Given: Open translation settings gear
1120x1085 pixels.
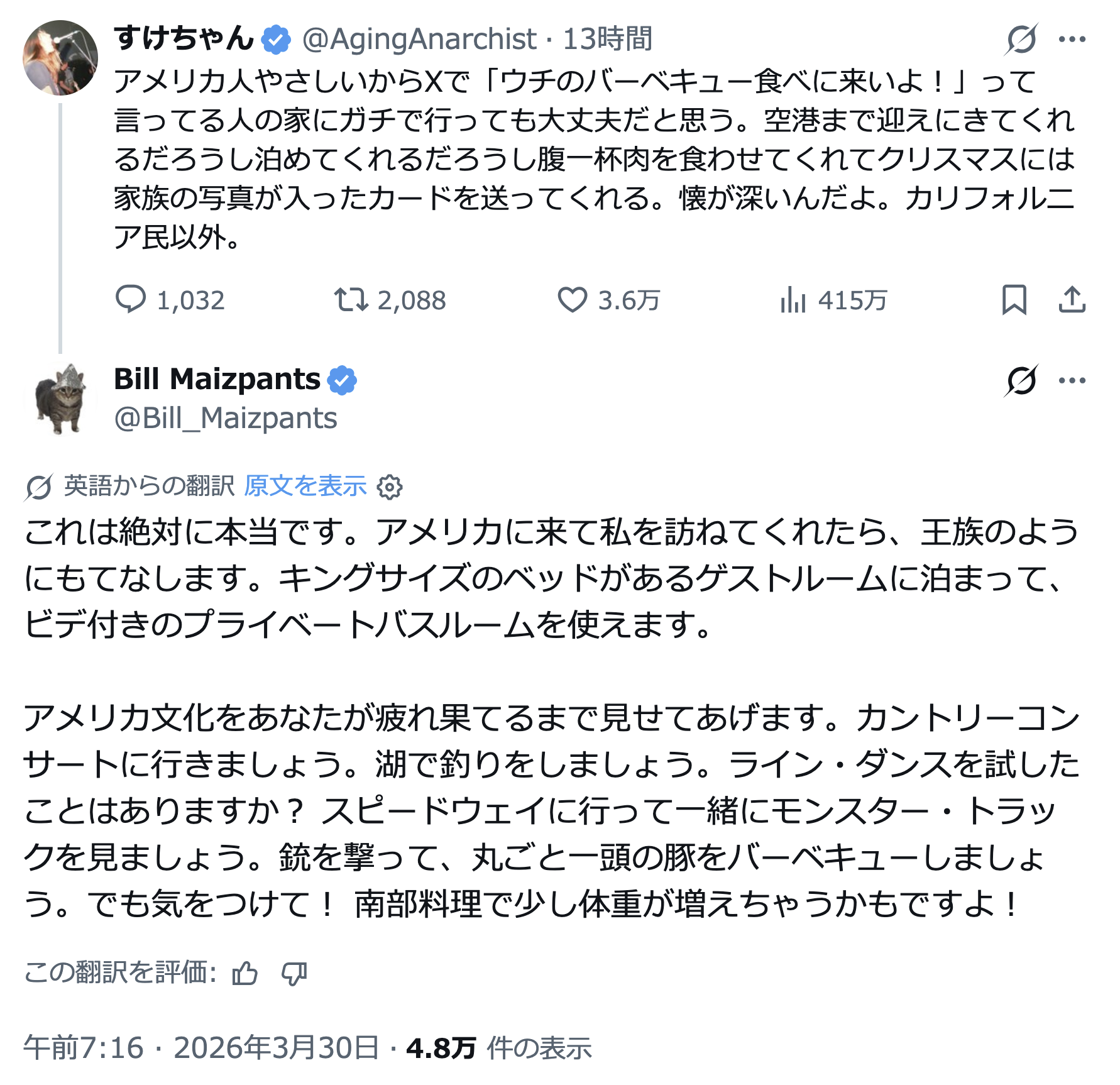Looking at the screenshot, I should (390, 487).
